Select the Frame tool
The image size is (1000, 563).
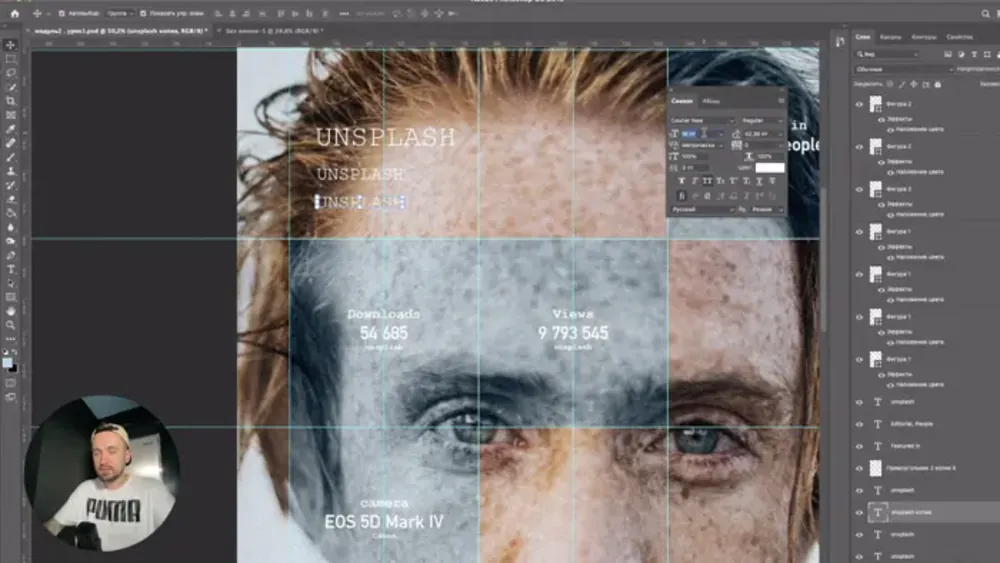tap(10, 115)
